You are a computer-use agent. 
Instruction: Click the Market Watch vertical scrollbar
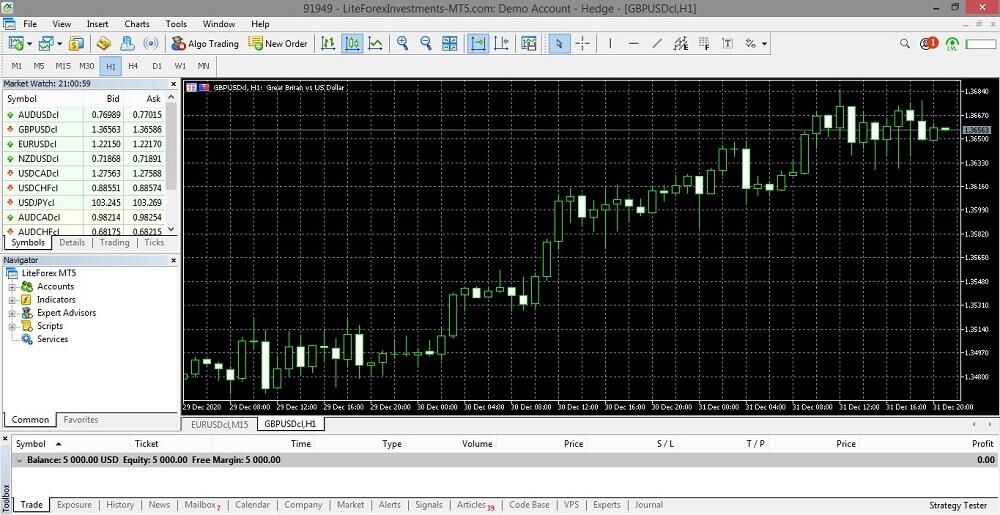coord(171,164)
